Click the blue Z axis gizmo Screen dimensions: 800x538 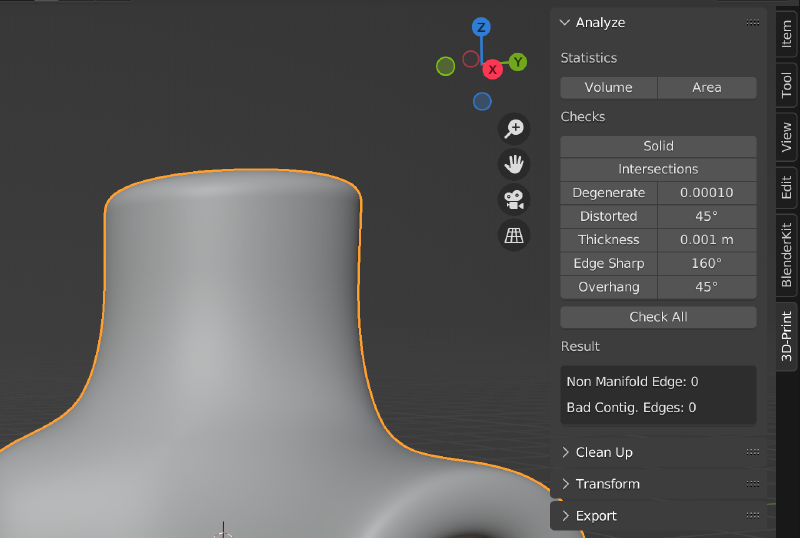pos(481,27)
